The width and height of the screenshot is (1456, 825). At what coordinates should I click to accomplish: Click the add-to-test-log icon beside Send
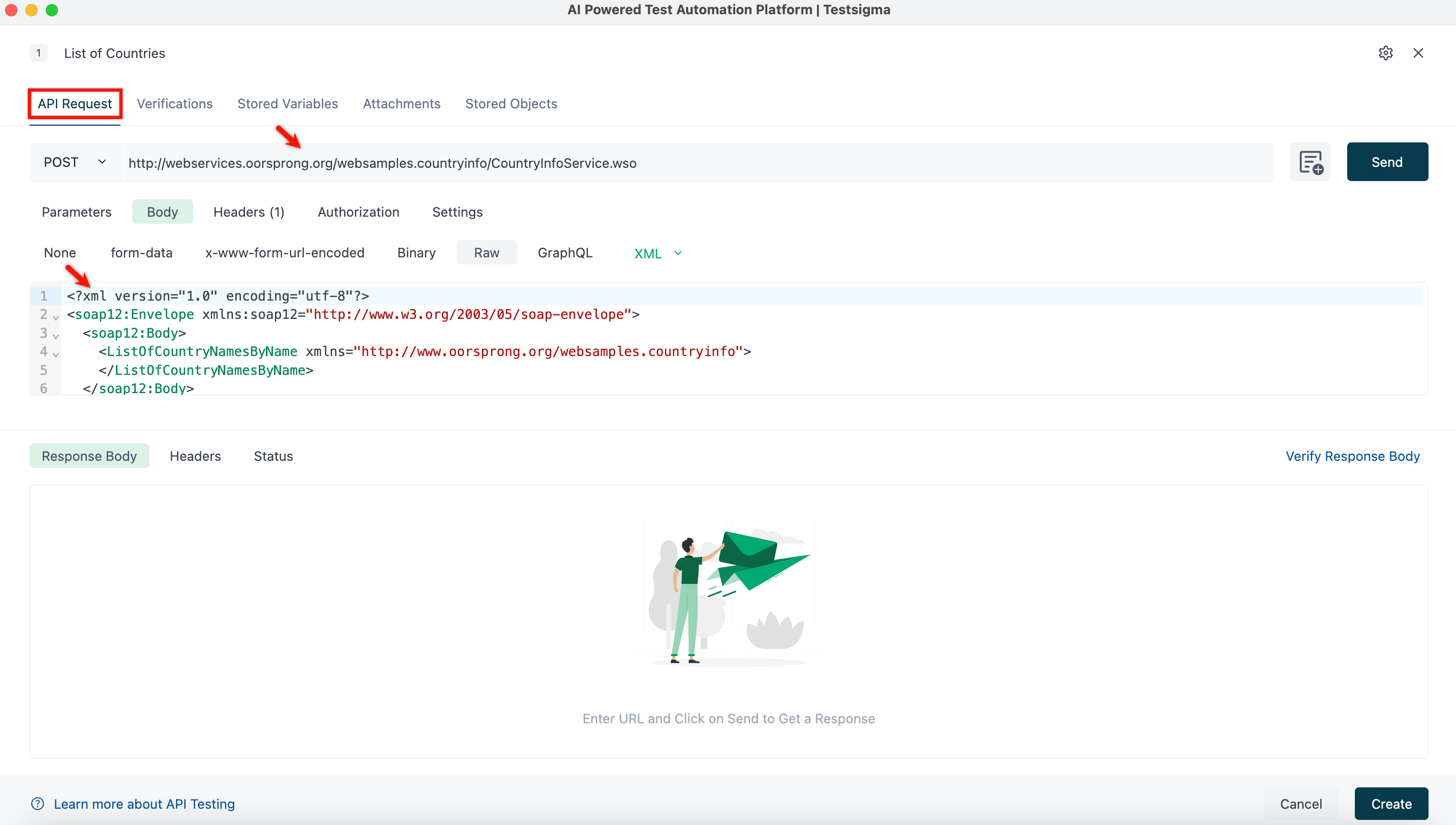tap(1311, 162)
